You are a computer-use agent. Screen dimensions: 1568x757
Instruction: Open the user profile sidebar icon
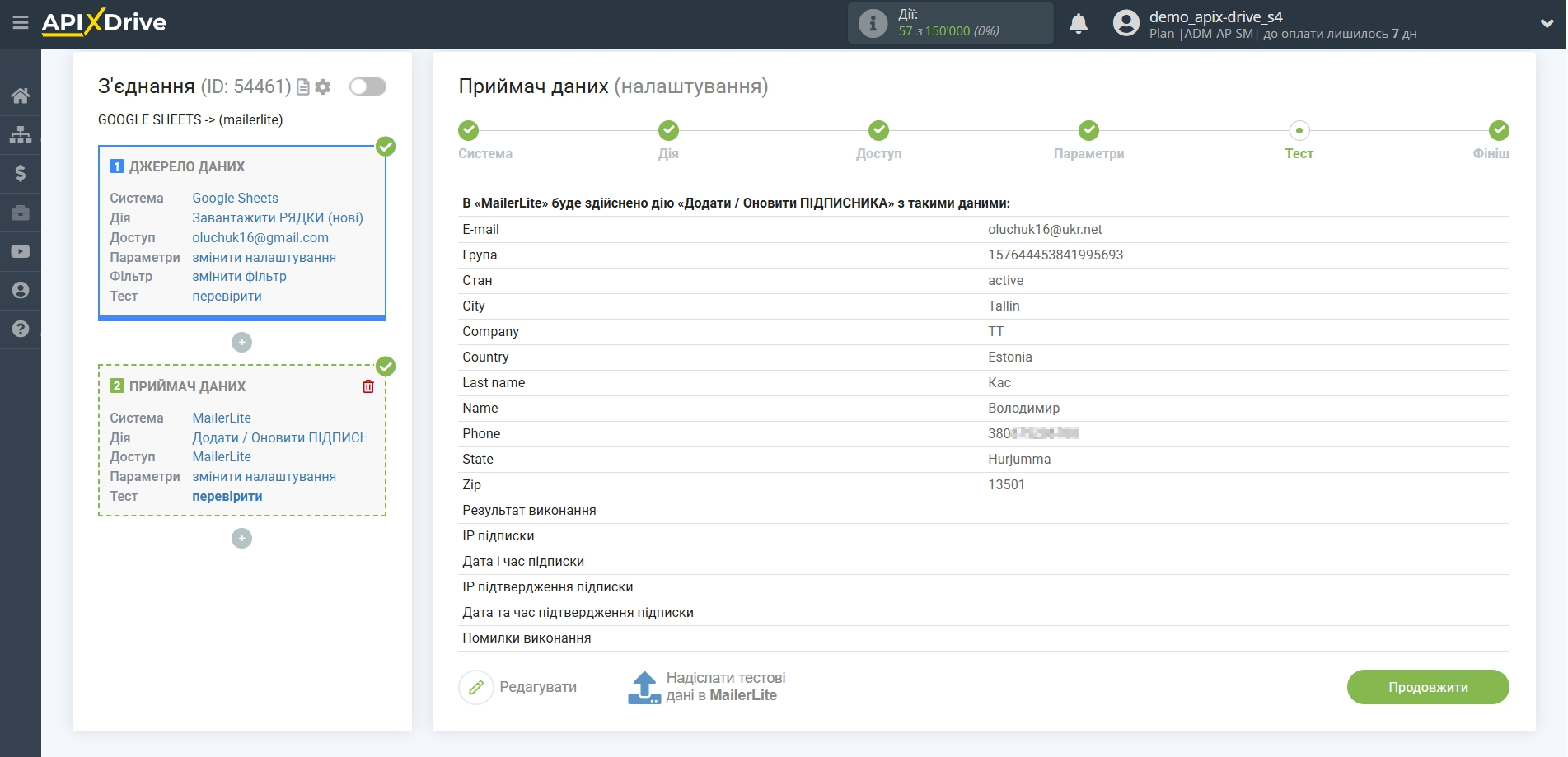[21, 290]
